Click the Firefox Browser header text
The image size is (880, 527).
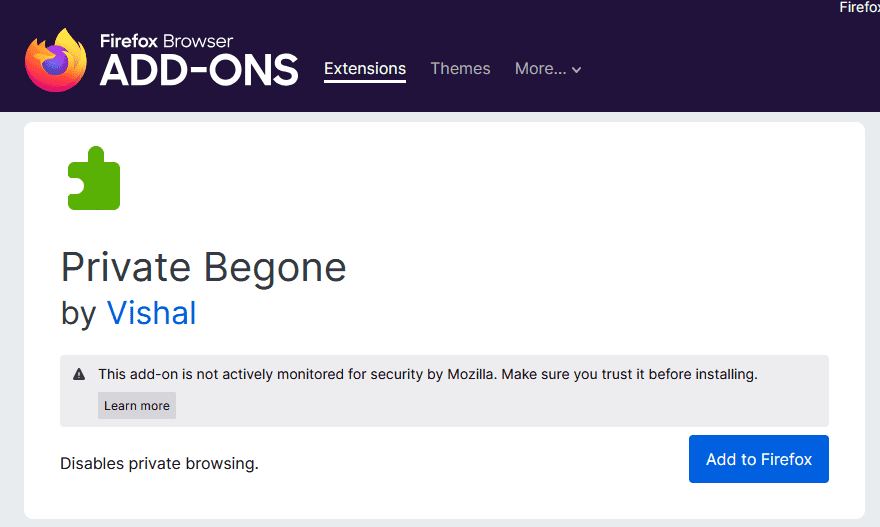(166, 41)
